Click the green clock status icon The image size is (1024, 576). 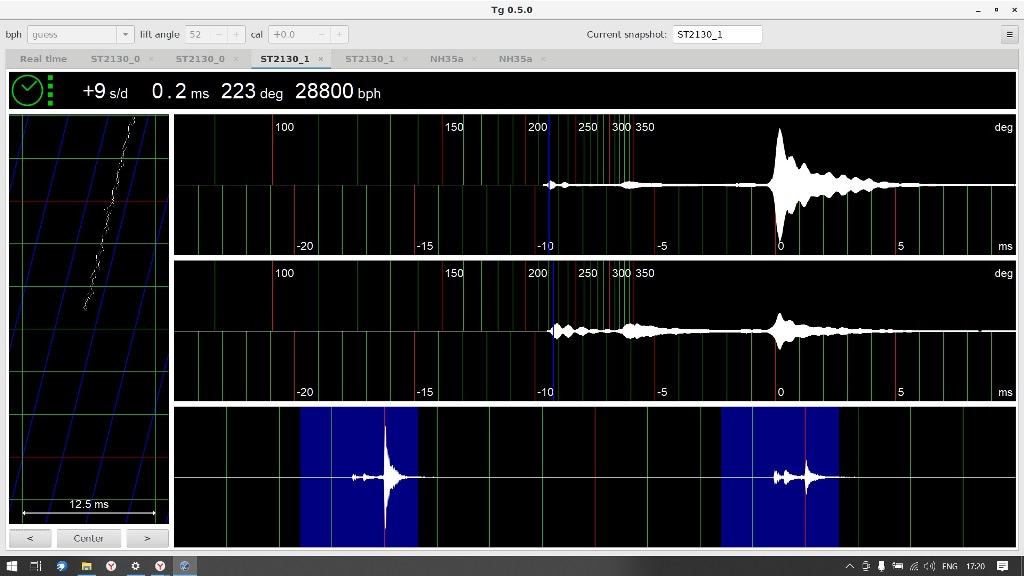[28, 90]
